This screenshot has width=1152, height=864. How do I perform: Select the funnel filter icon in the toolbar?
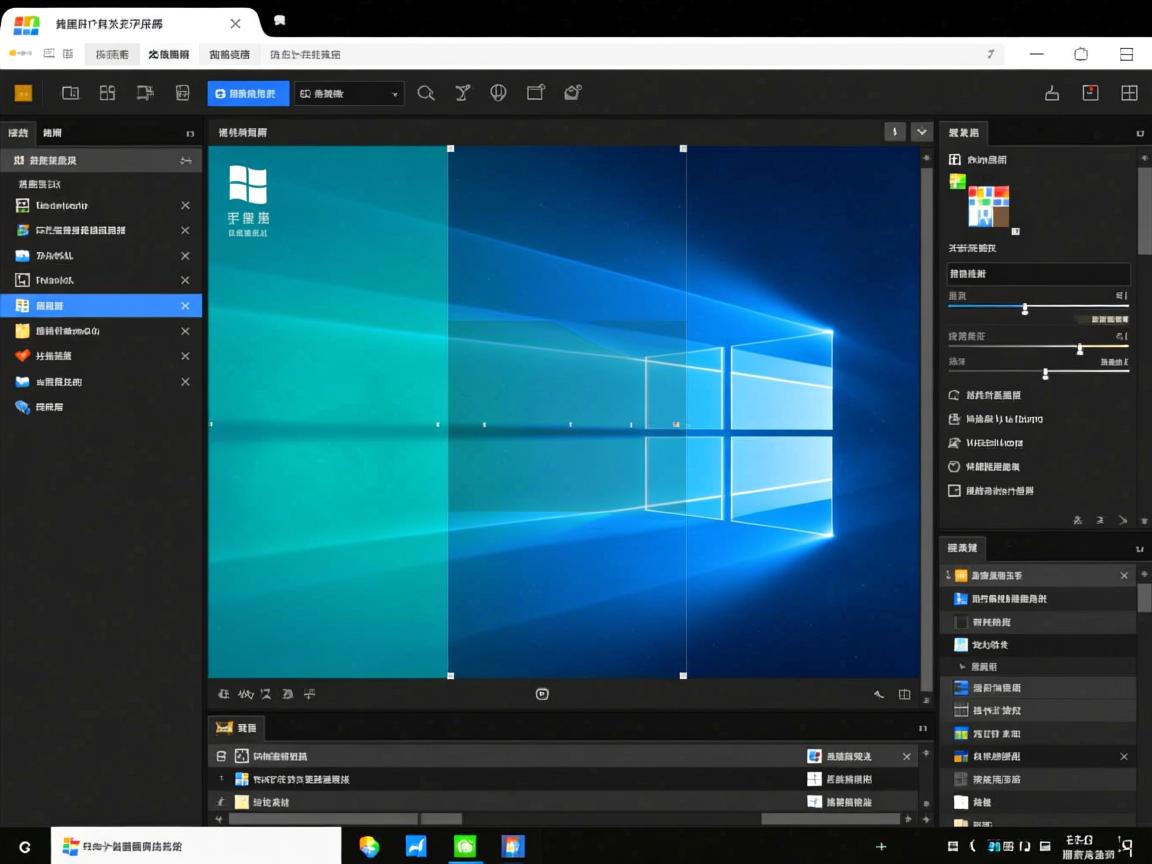click(463, 93)
